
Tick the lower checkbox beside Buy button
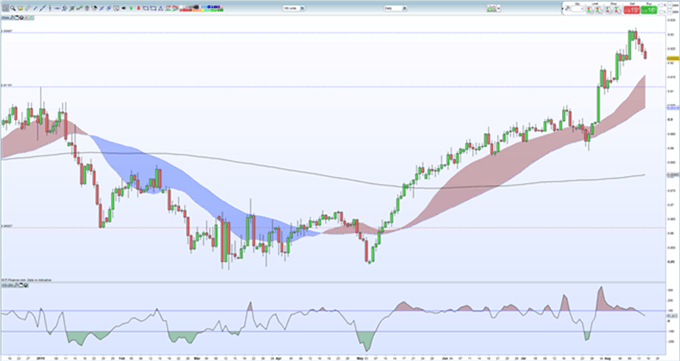point(661,12)
